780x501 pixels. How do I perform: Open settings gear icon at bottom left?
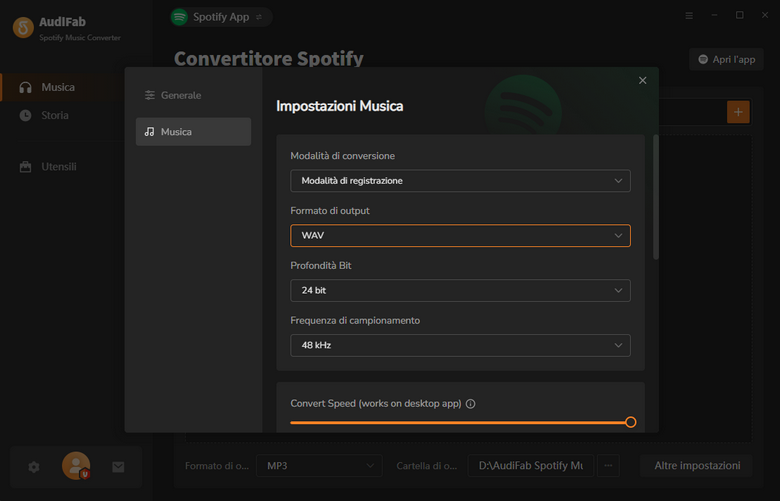click(34, 467)
